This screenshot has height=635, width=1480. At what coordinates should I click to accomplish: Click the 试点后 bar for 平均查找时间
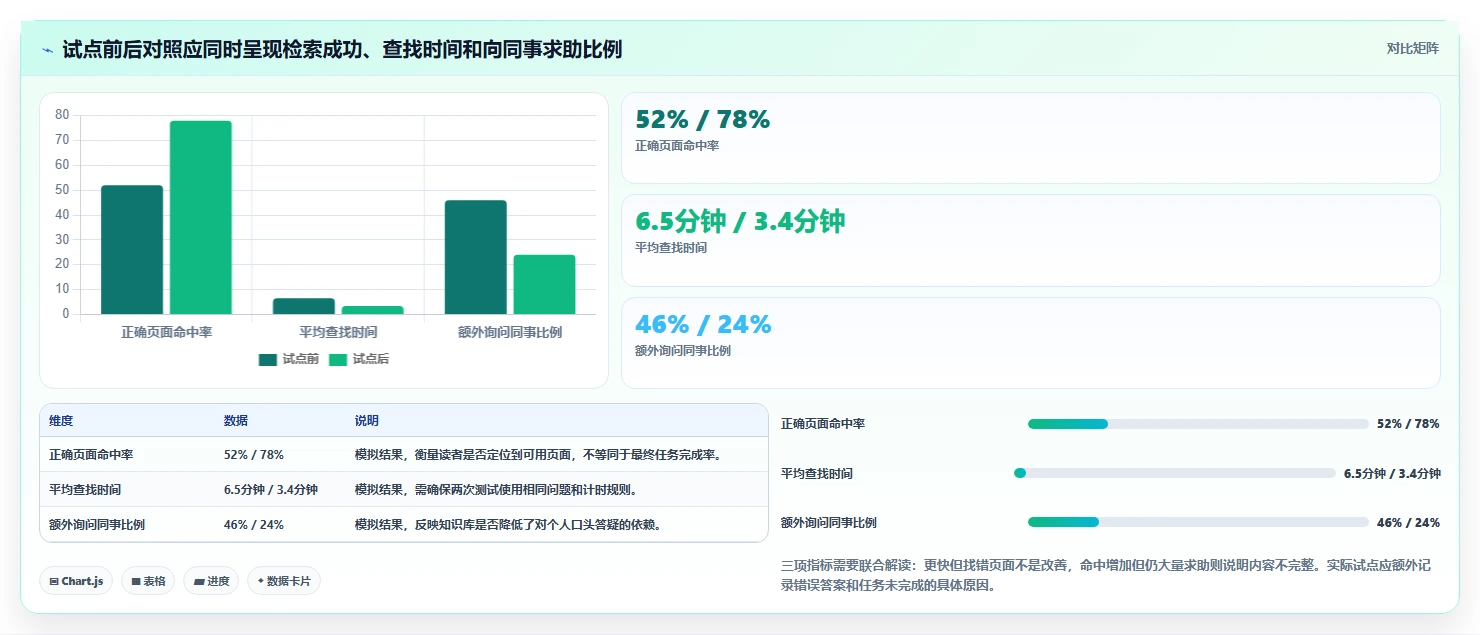(x=372, y=310)
